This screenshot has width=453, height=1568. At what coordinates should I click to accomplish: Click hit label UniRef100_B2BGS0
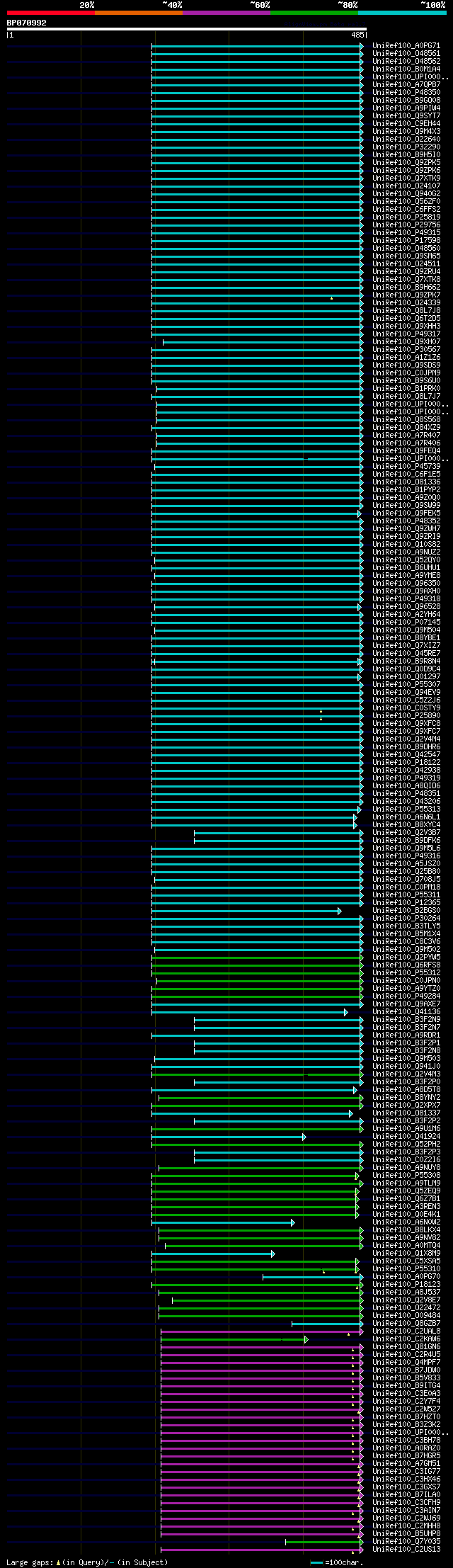coord(406,910)
